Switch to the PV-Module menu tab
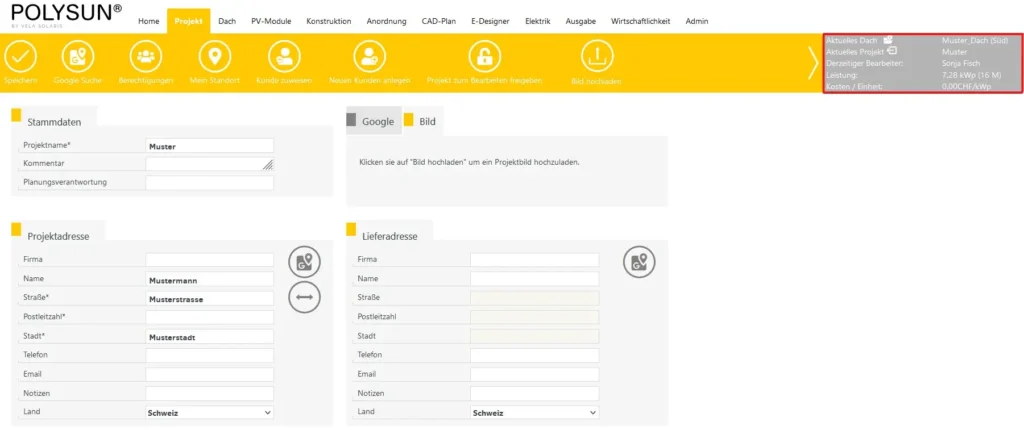The width and height of the screenshot is (1024, 430). [271, 21]
